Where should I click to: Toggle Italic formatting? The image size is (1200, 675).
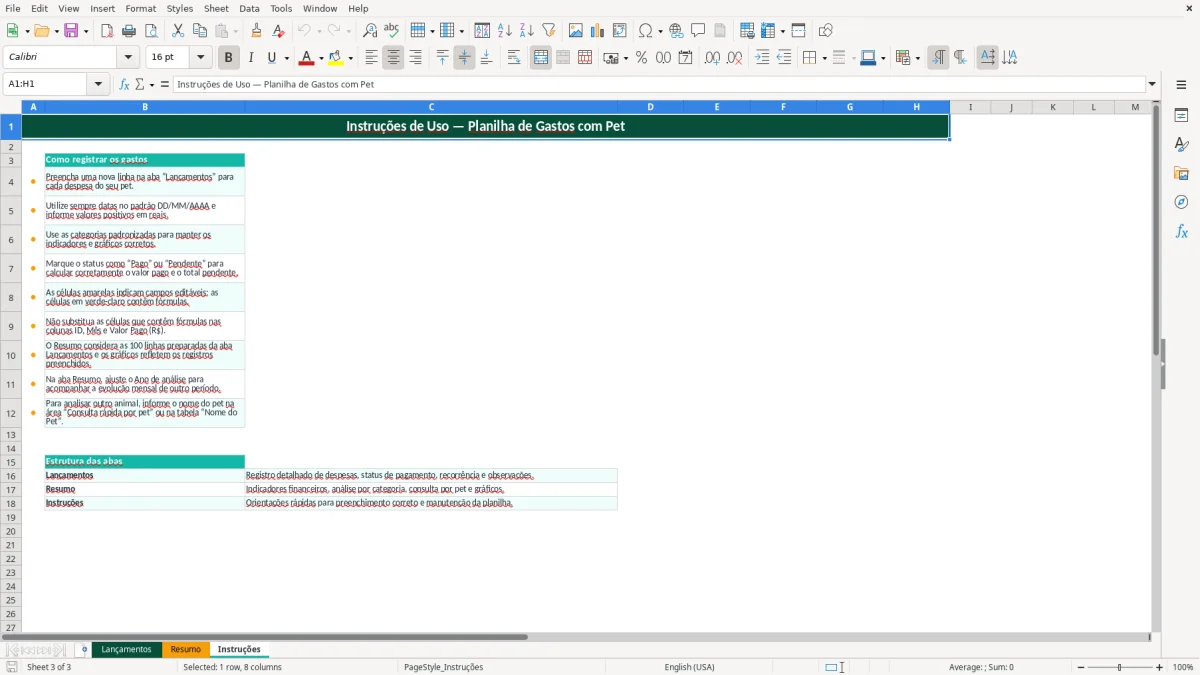coord(251,58)
